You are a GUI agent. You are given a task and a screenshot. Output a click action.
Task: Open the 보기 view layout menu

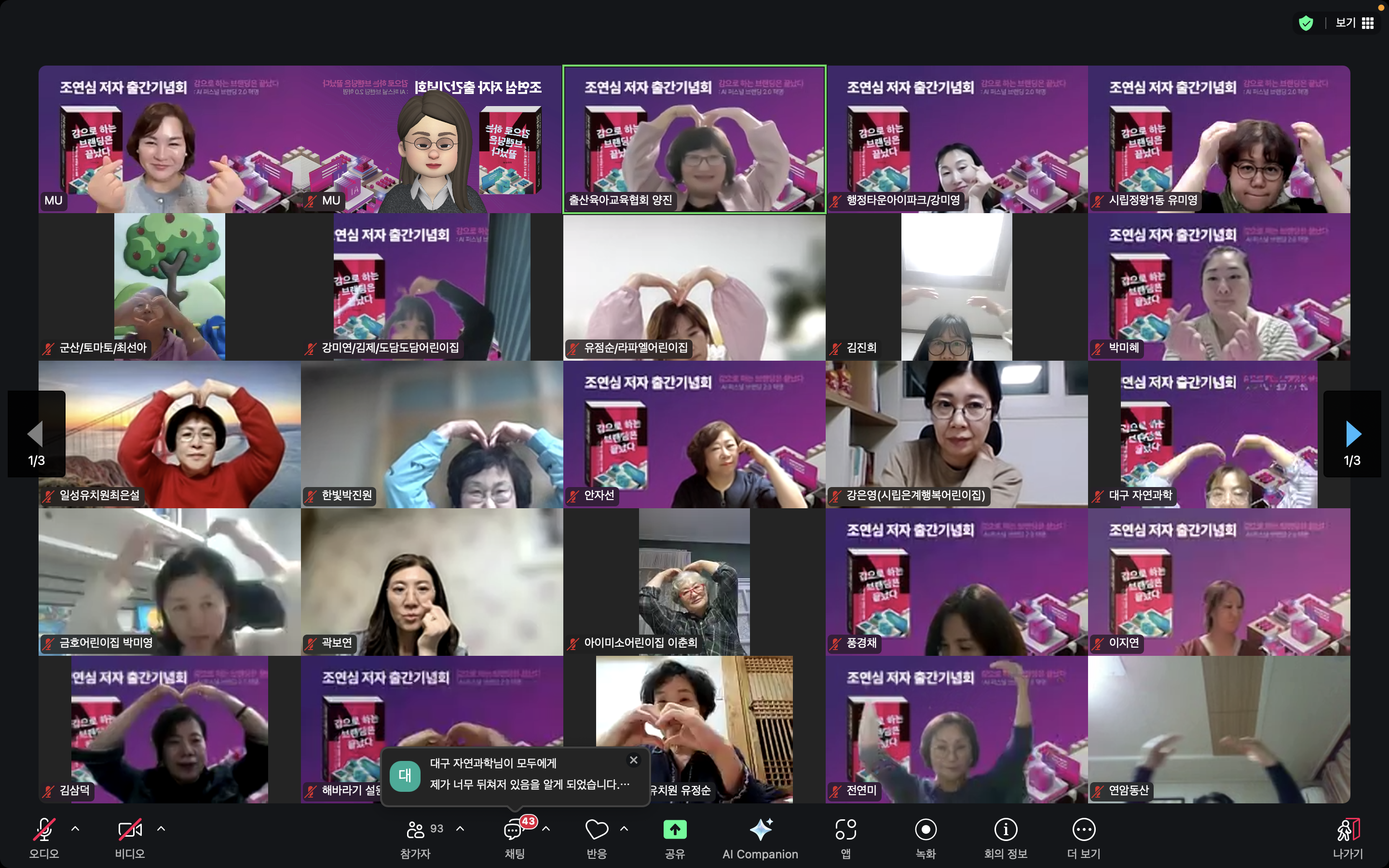click(1355, 23)
